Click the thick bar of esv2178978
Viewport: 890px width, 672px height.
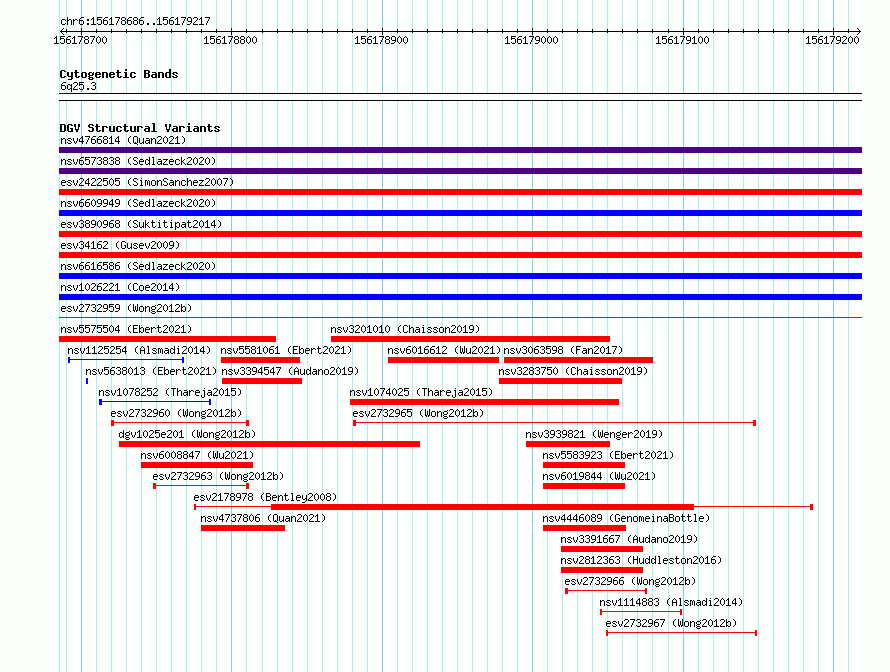pyautogui.click(x=482, y=507)
